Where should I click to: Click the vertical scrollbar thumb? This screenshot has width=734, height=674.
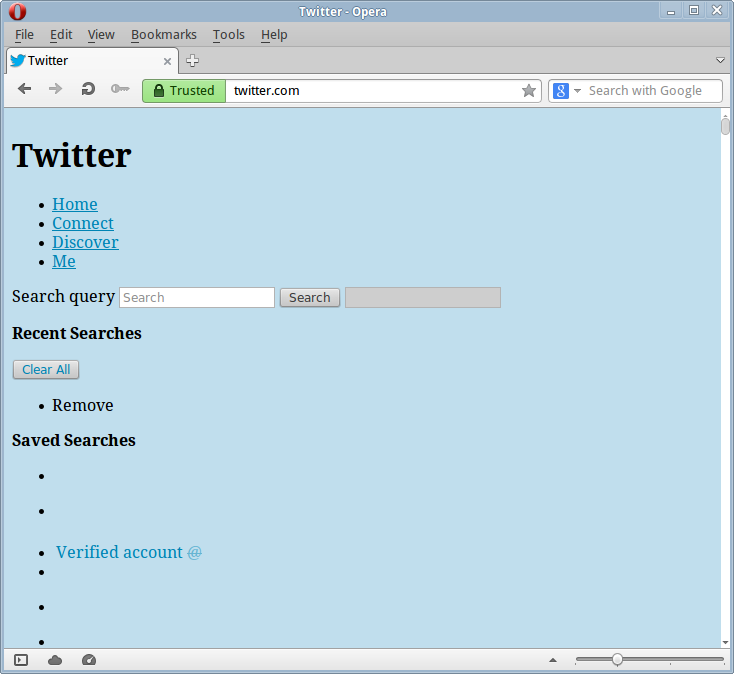[725, 126]
